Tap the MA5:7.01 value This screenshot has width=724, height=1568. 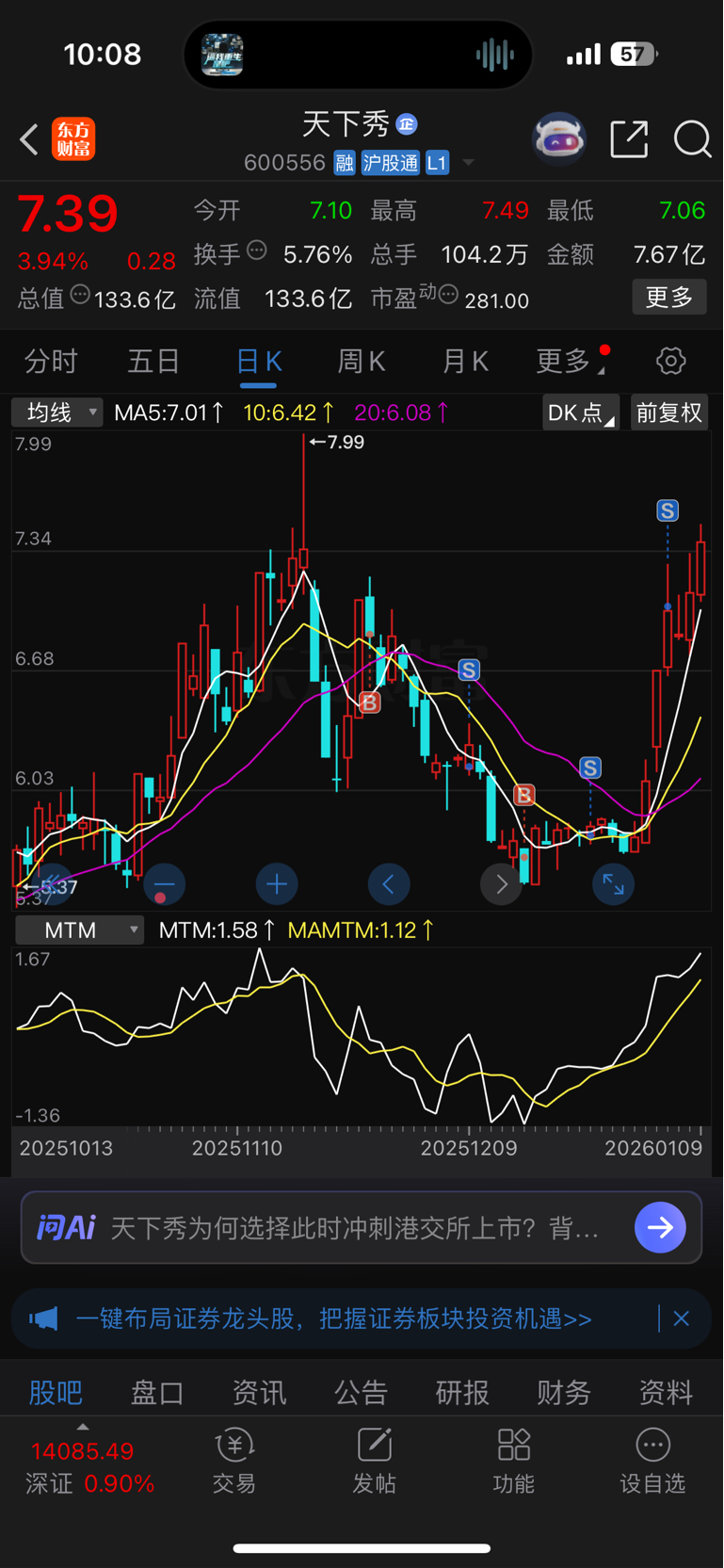pos(169,412)
